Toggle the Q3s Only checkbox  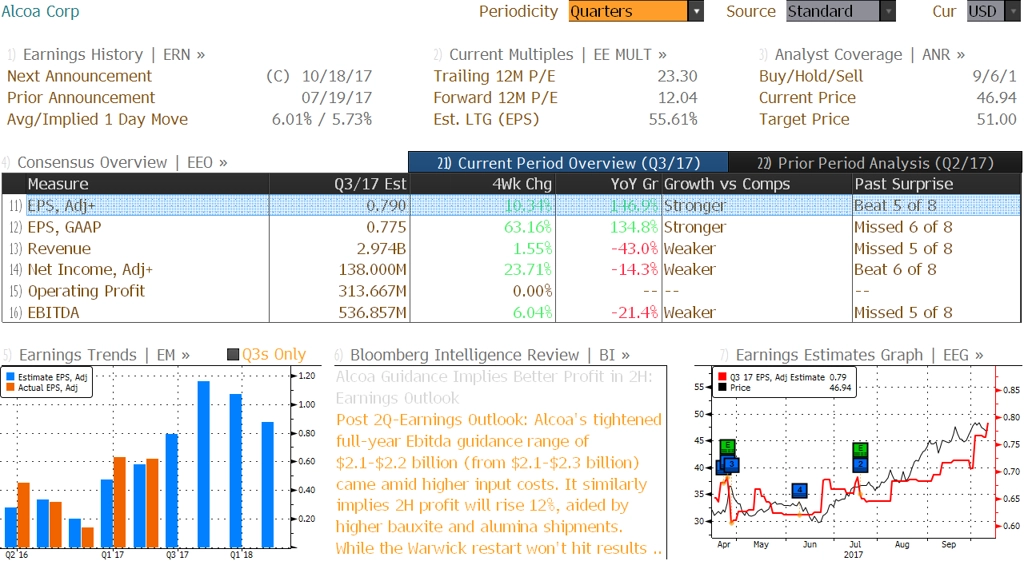(232, 355)
